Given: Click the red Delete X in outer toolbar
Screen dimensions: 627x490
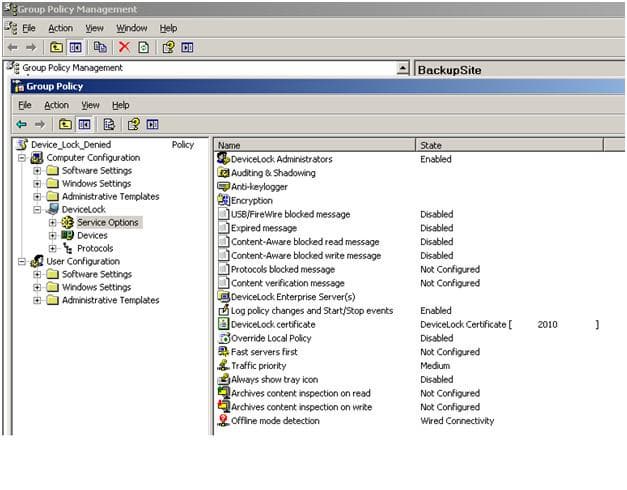Looking at the screenshot, I should click(124, 47).
